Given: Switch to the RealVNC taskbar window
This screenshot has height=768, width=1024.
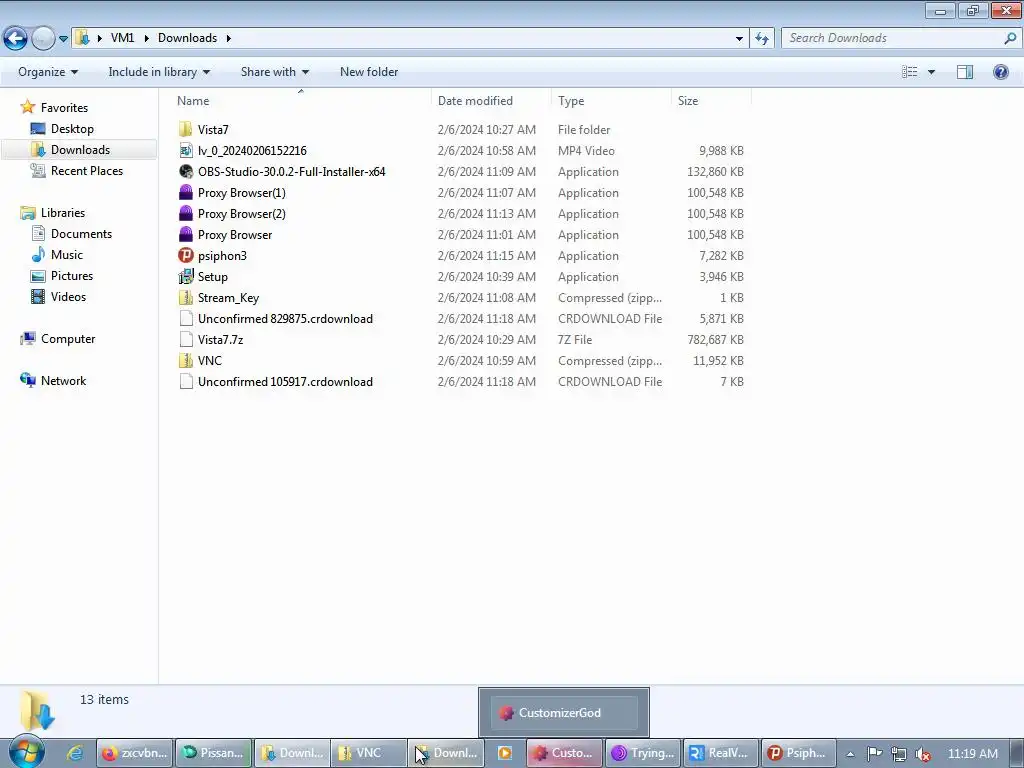Looking at the screenshot, I should [721, 753].
